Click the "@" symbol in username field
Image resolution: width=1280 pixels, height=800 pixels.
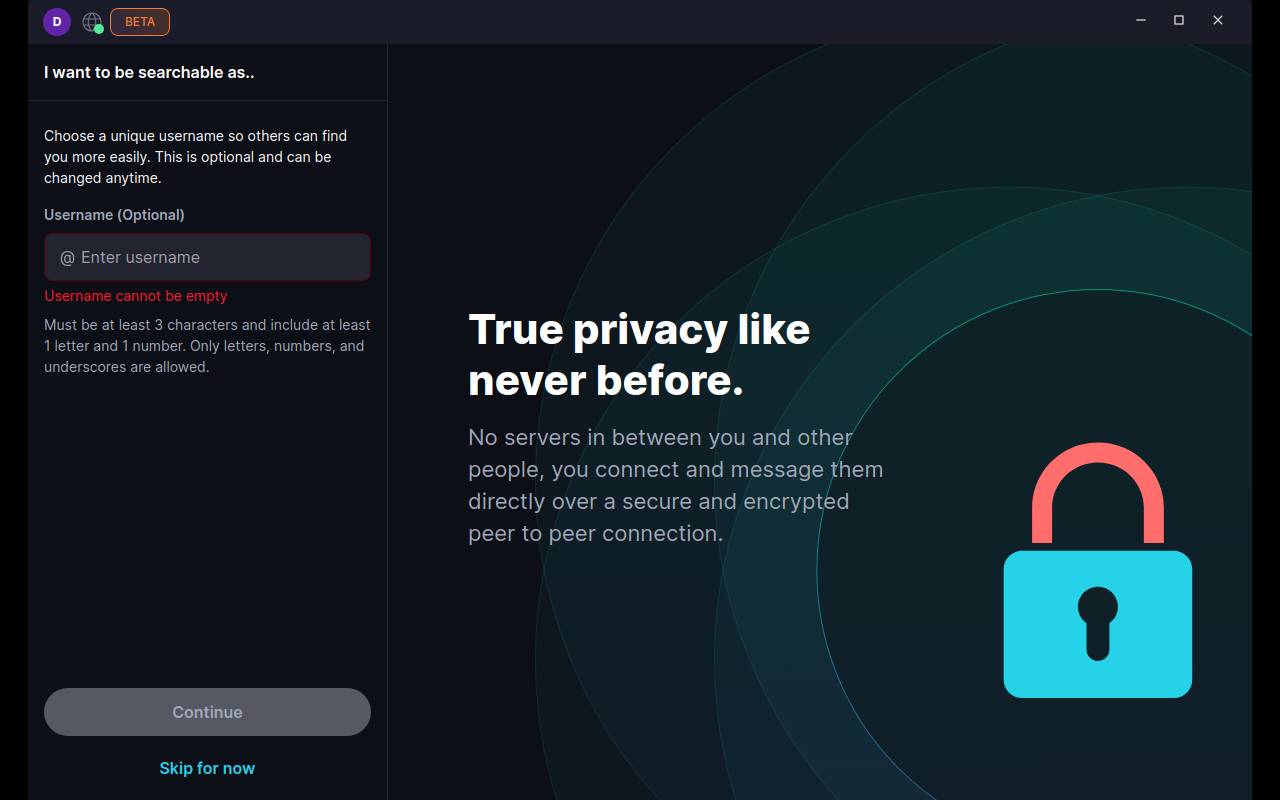(x=67, y=258)
